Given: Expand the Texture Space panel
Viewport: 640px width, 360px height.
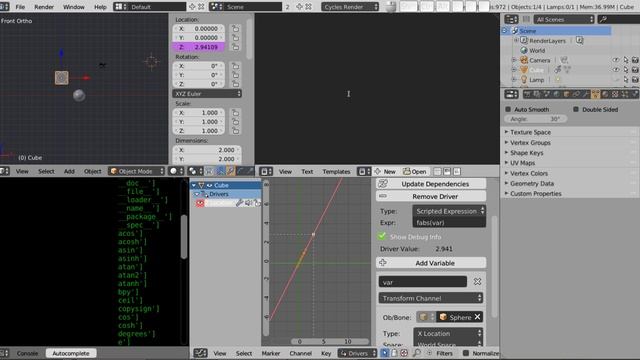Looking at the screenshot, I should (530, 132).
